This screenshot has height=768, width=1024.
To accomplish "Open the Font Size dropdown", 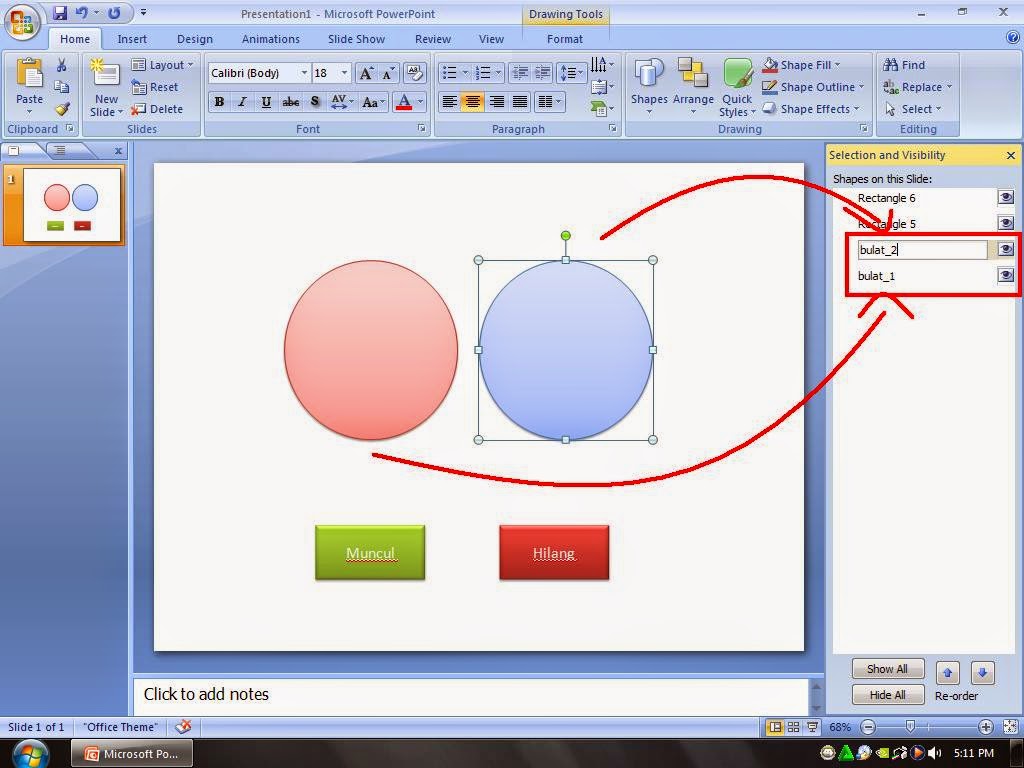I will [x=345, y=72].
